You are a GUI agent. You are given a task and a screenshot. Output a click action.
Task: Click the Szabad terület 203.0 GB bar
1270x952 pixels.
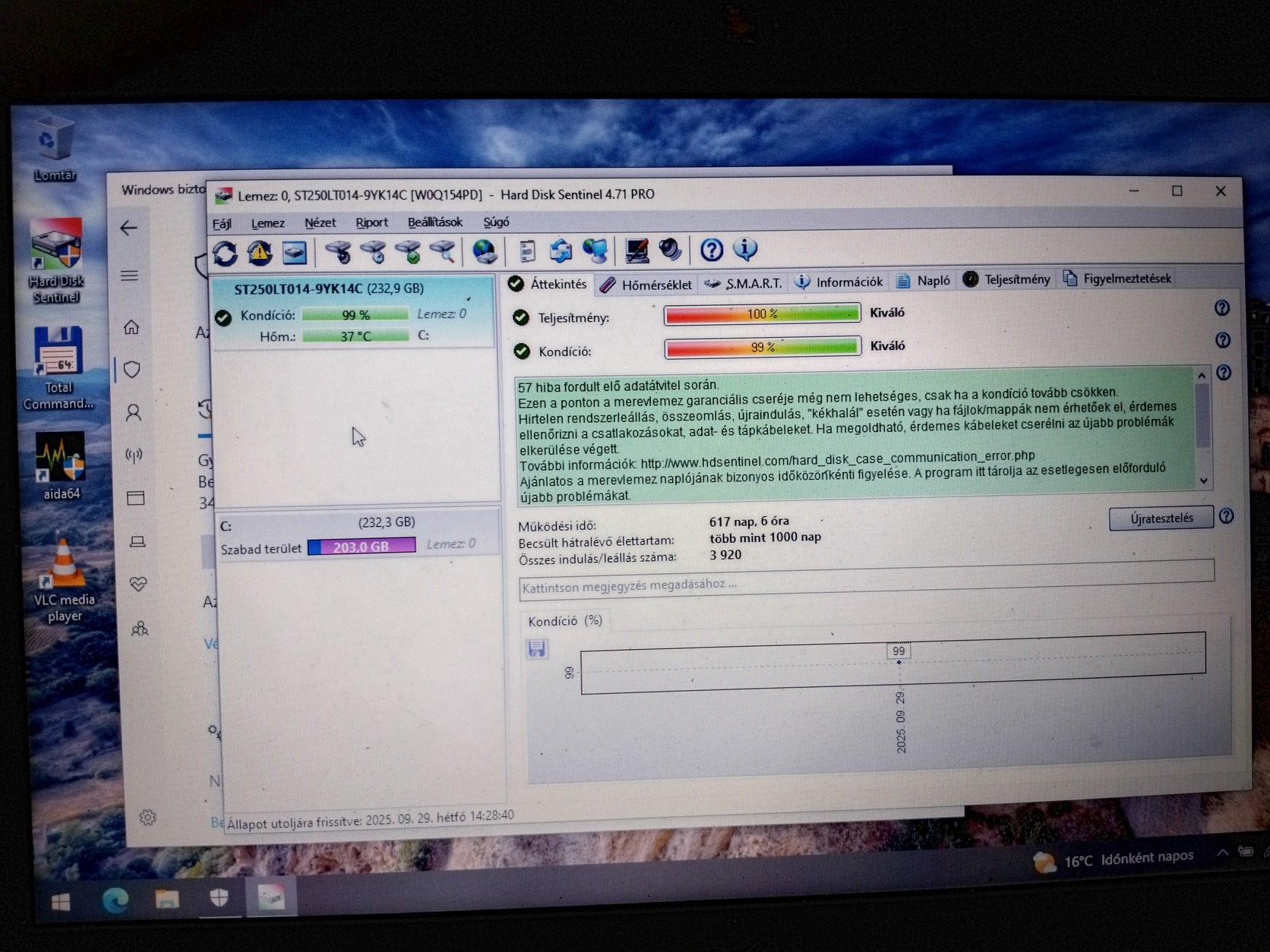362,547
